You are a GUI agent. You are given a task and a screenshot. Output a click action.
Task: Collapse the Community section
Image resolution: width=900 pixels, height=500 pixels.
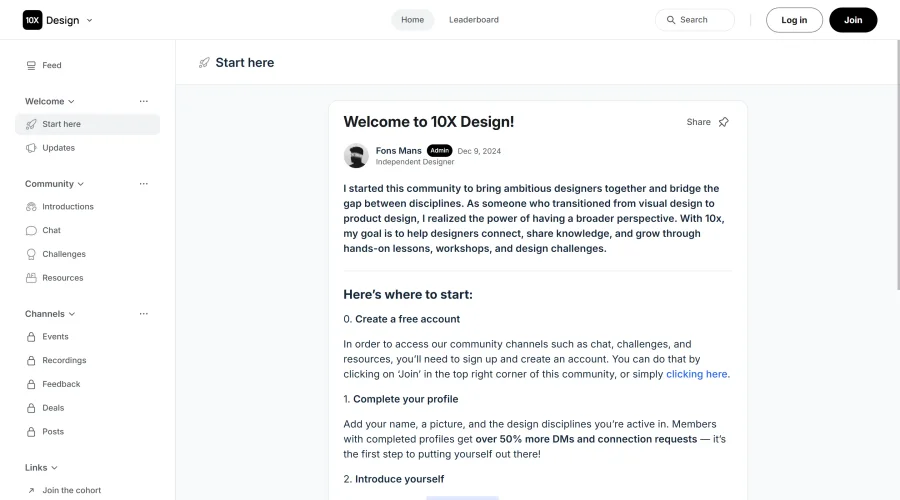coord(54,184)
